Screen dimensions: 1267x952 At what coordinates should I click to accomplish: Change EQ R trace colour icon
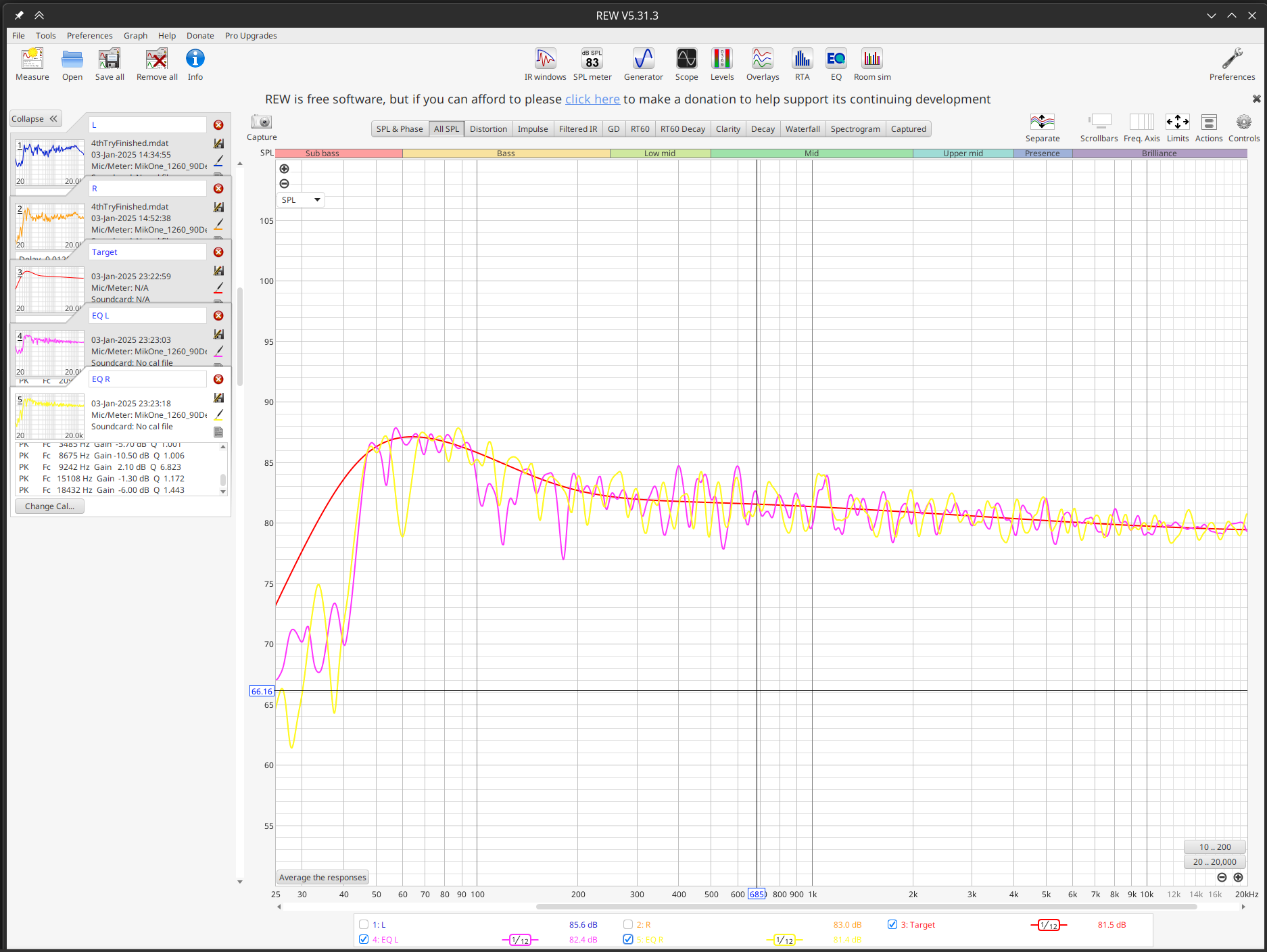218,414
